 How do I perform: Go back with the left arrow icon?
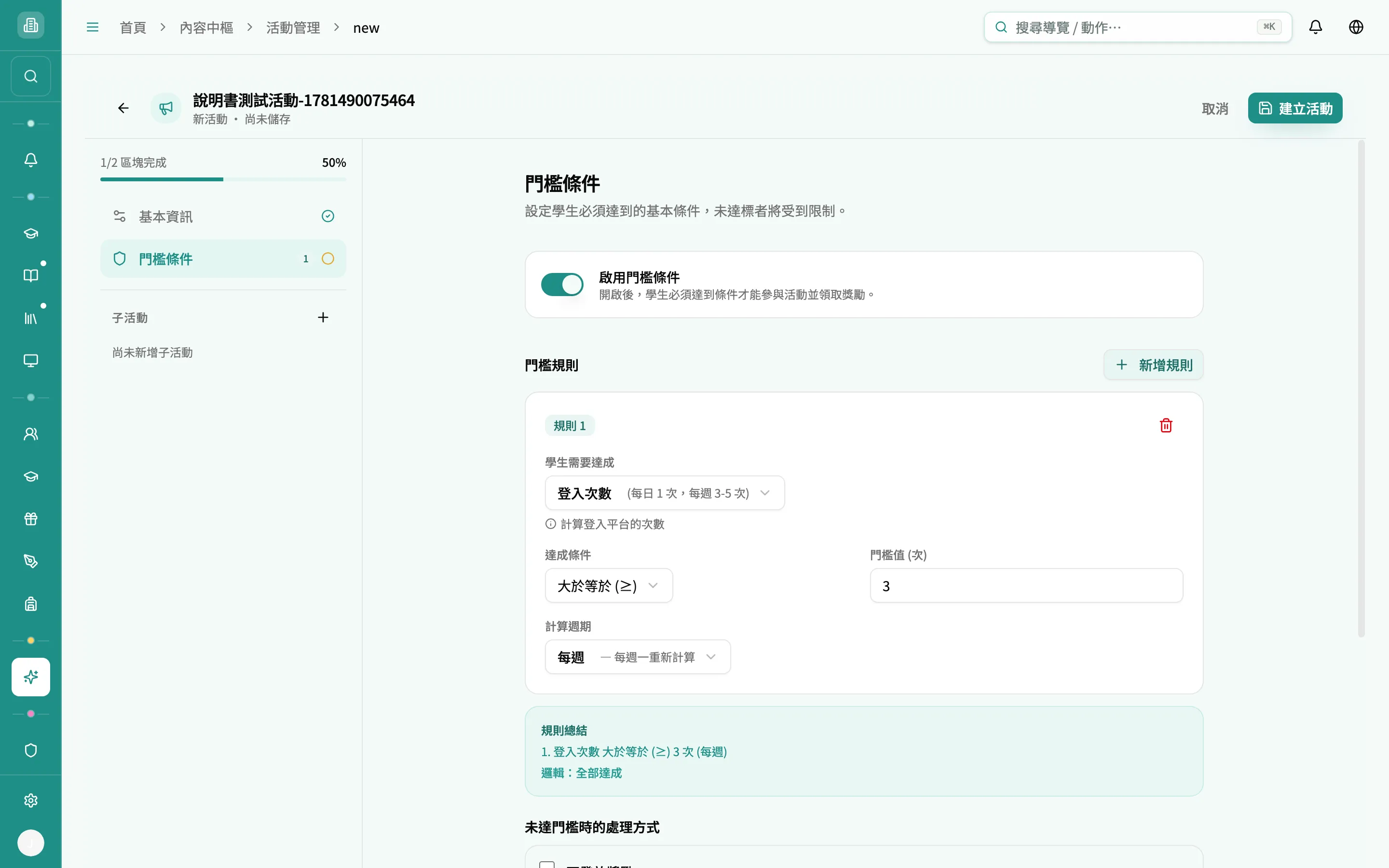(x=123, y=108)
